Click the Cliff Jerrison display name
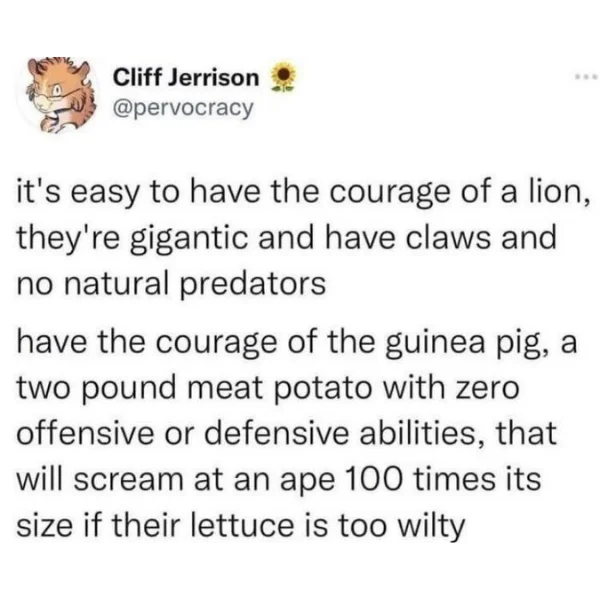The width and height of the screenshot is (600, 600). click(x=186, y=78)
